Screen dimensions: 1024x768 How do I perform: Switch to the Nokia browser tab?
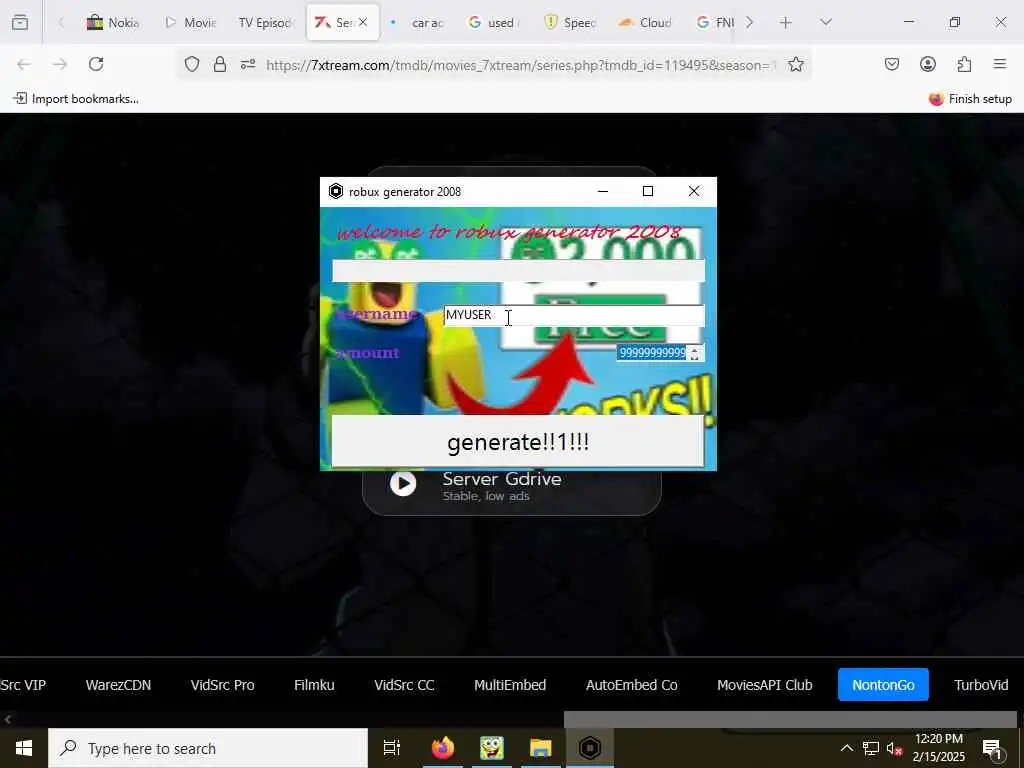113,23
